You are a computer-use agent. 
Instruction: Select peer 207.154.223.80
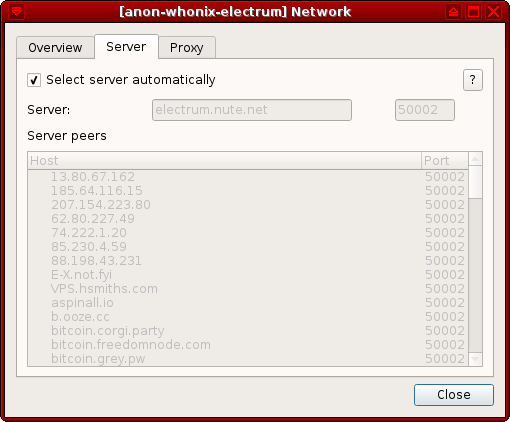[x=248, y=205]
